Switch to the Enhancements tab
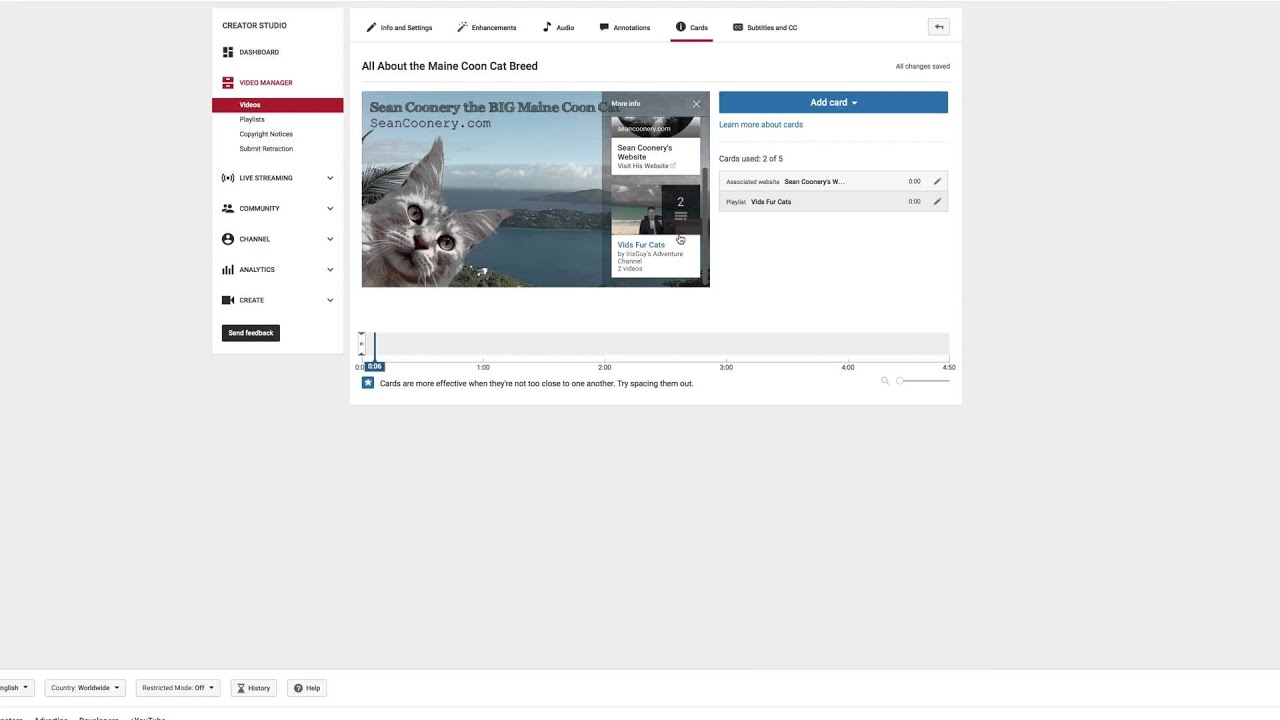Viewport: 1280px width, 720px height. click(487, 27)
